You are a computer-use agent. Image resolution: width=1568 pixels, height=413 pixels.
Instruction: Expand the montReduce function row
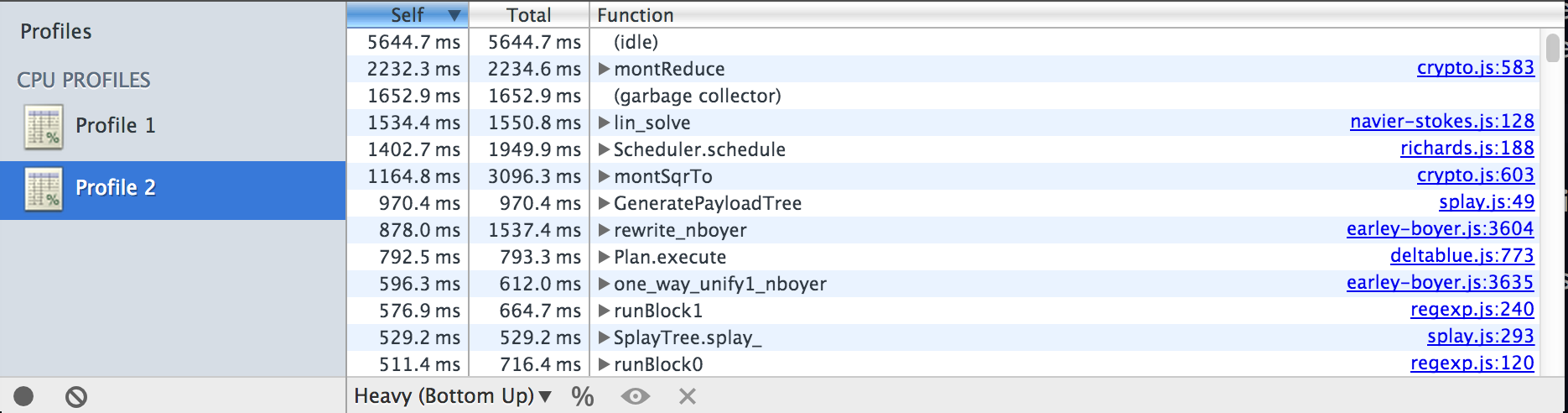(604, 69)
